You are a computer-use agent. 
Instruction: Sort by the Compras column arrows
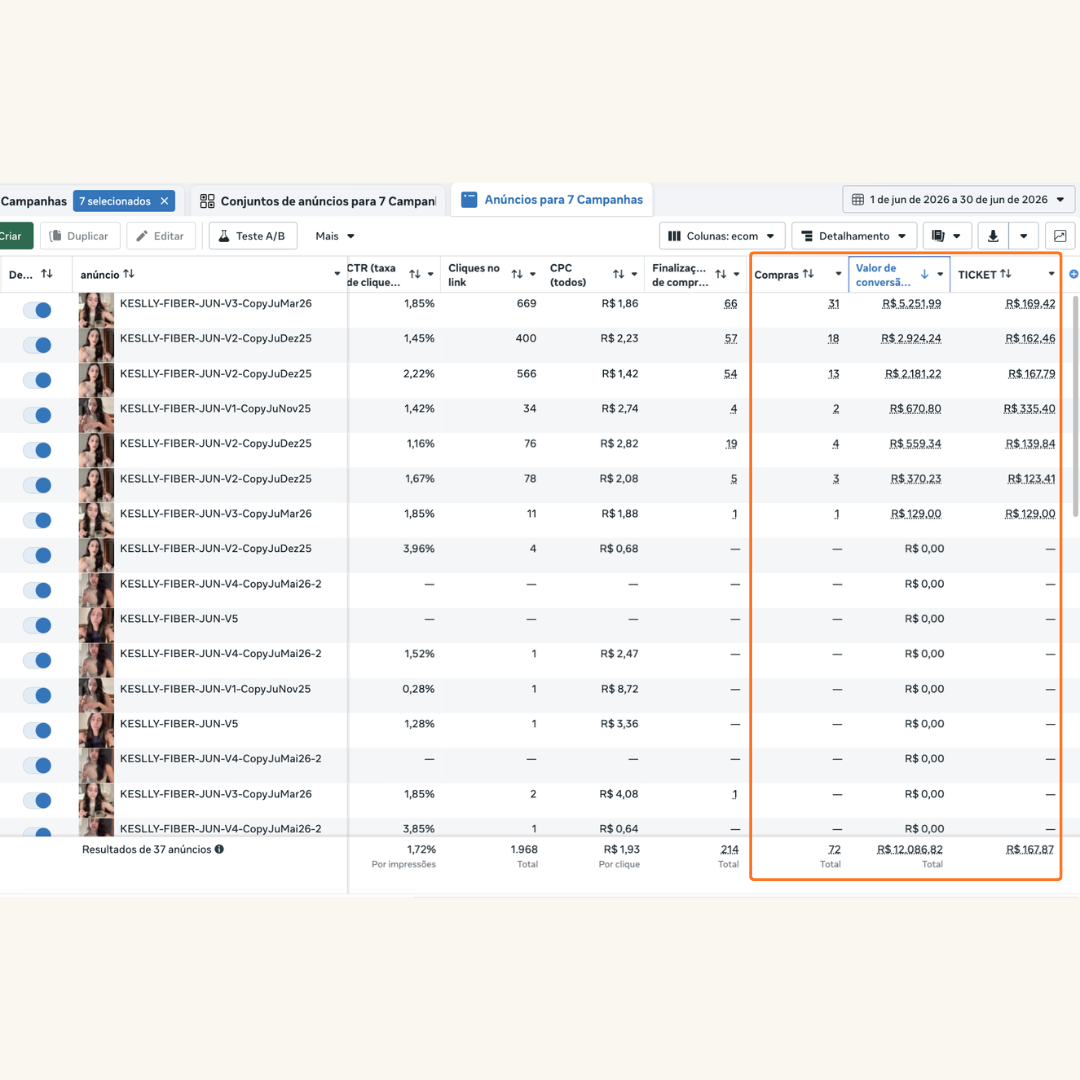808,274
